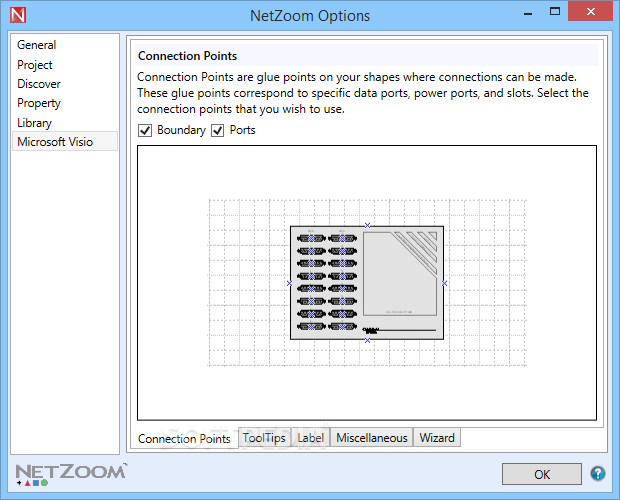
Task: Click the bottom boundary connection point marker
Action: coord(367,340)
